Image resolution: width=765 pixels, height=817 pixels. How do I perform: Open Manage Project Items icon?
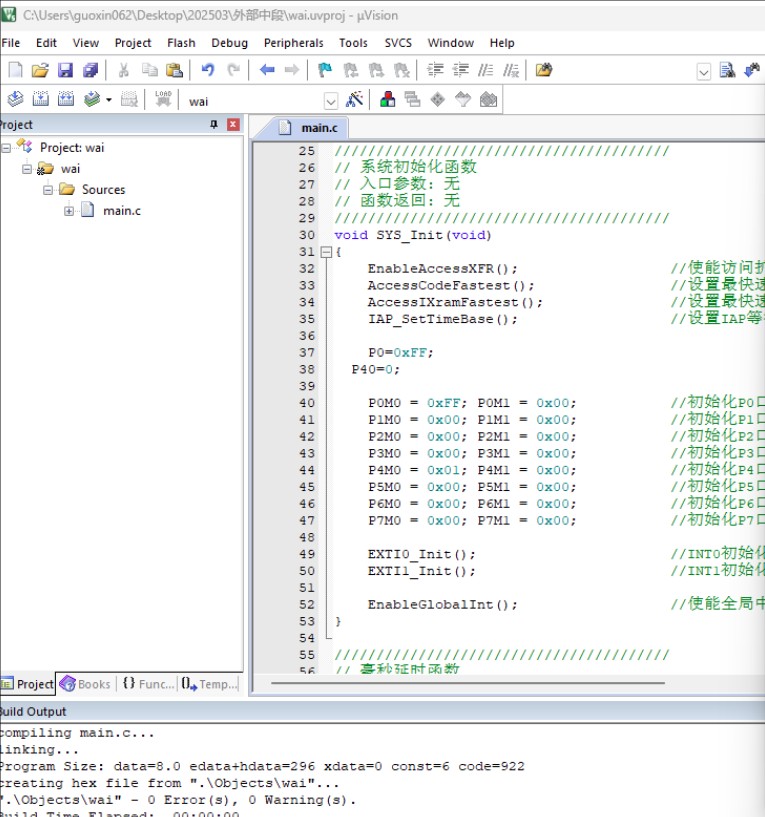point(387,100)
